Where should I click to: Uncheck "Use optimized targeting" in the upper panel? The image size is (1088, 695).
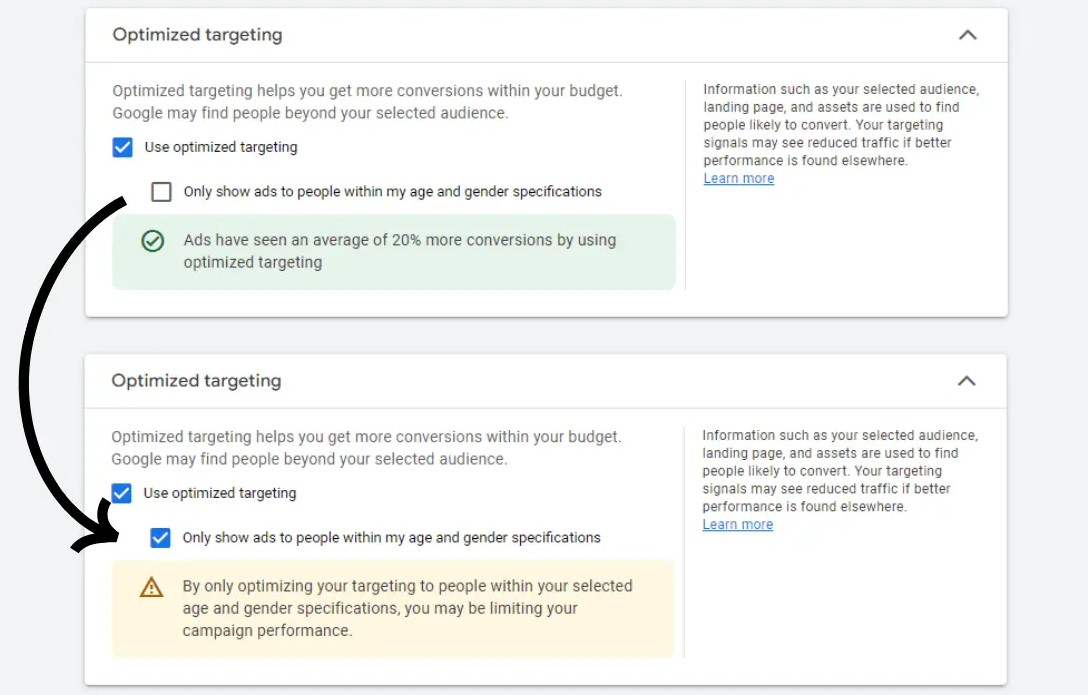122,148
